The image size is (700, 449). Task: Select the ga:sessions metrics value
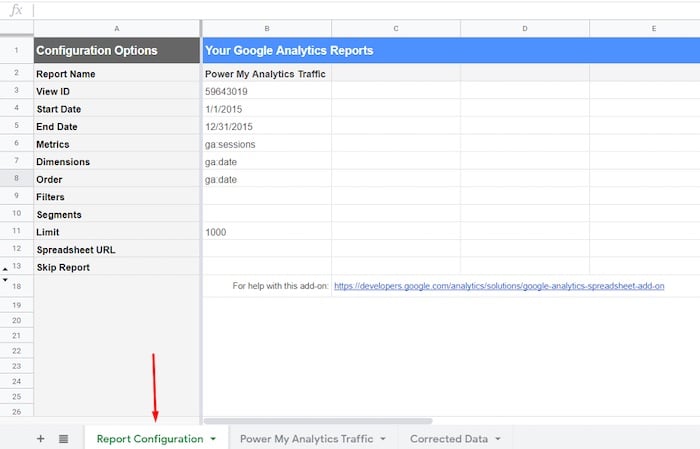pos(267,144)
